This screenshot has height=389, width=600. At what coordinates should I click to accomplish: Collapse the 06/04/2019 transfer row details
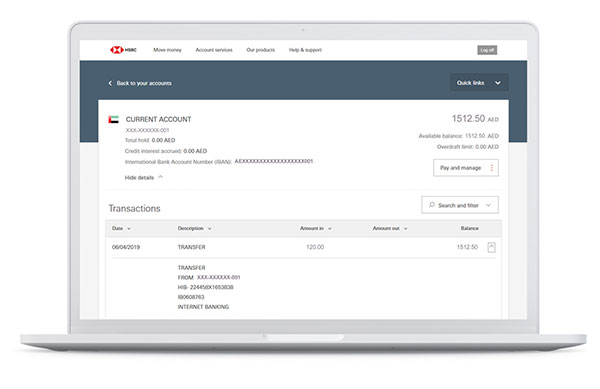click(x=491, y=247)
